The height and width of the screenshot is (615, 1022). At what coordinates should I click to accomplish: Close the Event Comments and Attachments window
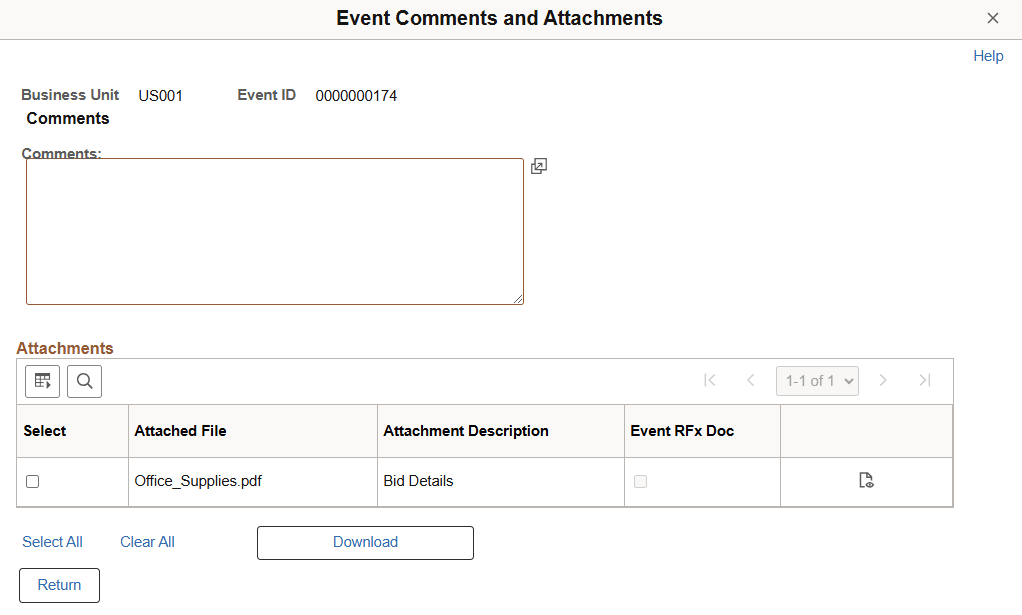click(993, 18)
